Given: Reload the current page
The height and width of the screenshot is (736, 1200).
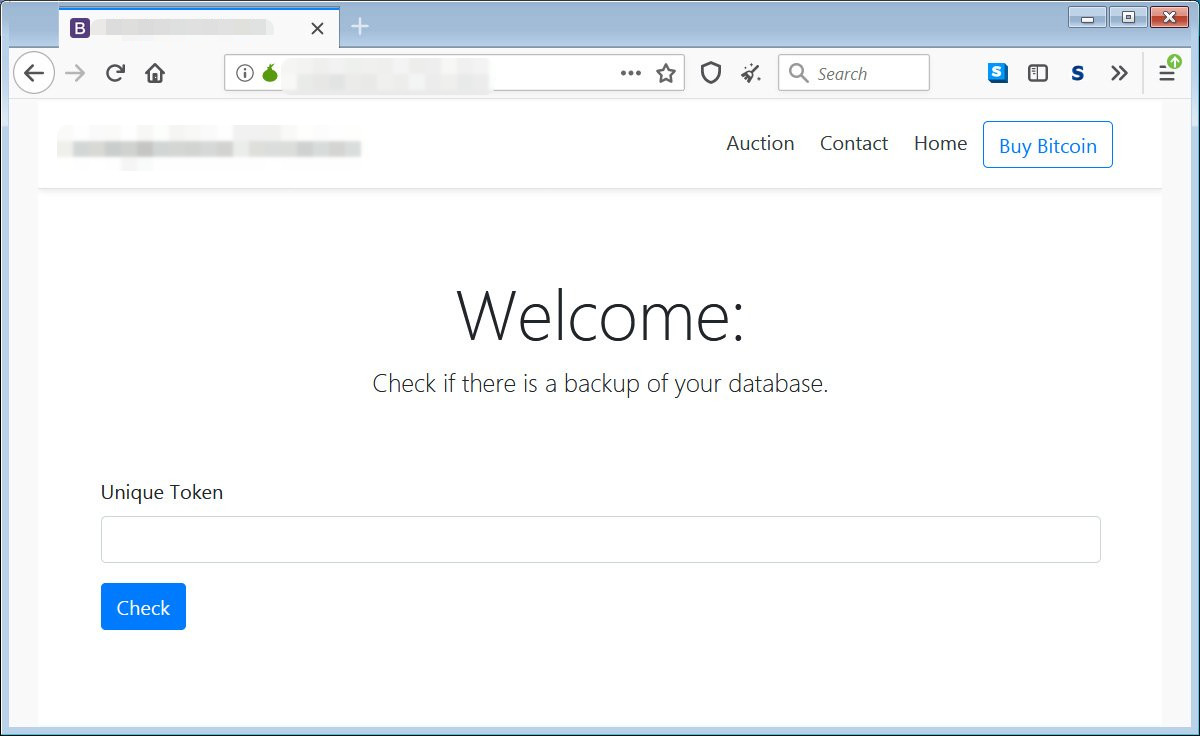Looking at the screenshot, I should pos(115,73).
